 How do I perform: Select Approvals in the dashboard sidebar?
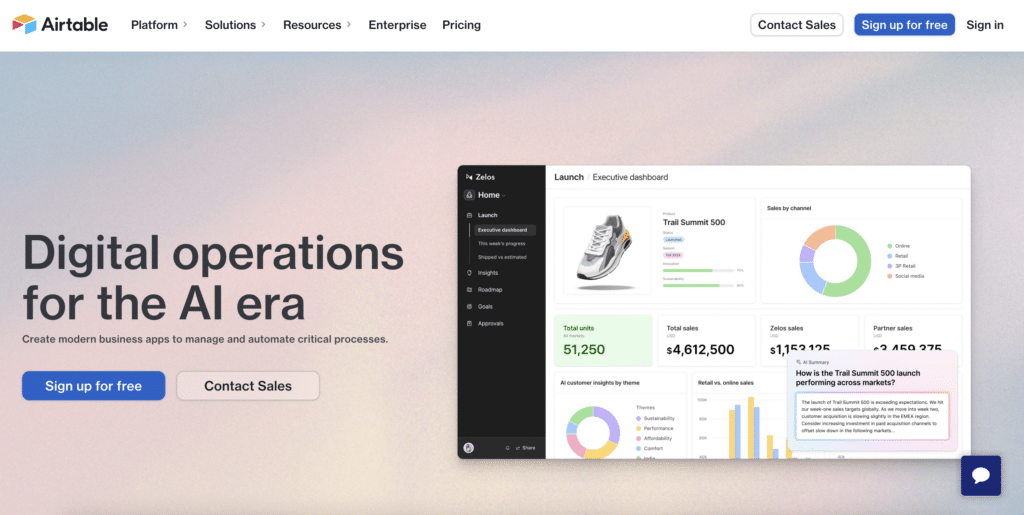(x=490, y=324)
